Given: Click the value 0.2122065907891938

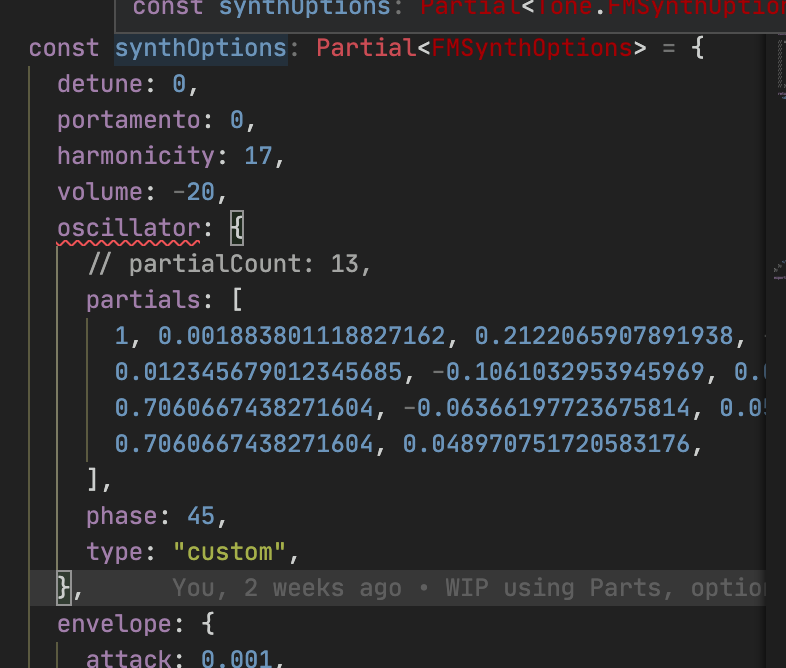Looking at the screenshot, I should [x=604, y=336].
